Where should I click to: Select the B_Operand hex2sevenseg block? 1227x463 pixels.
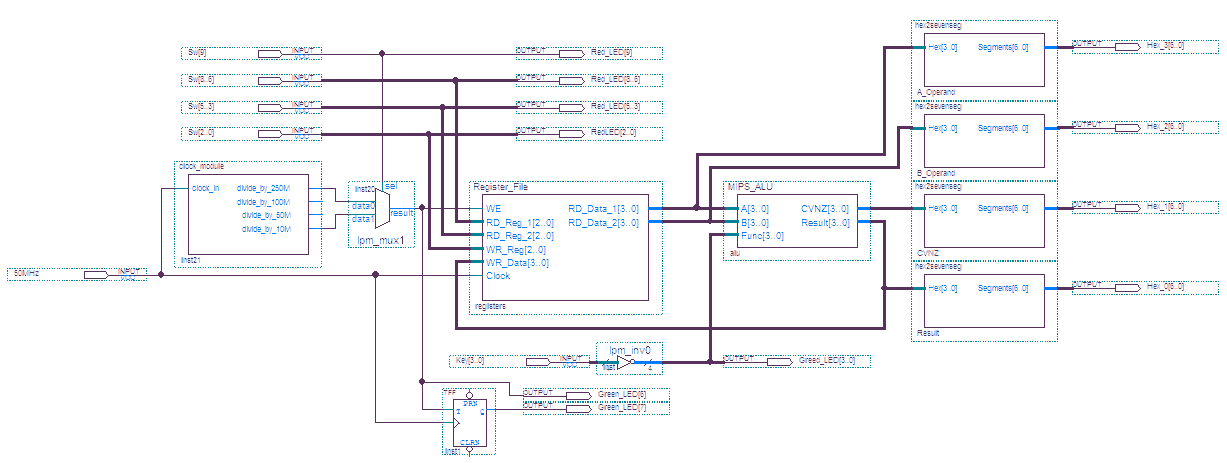[984, 138]
